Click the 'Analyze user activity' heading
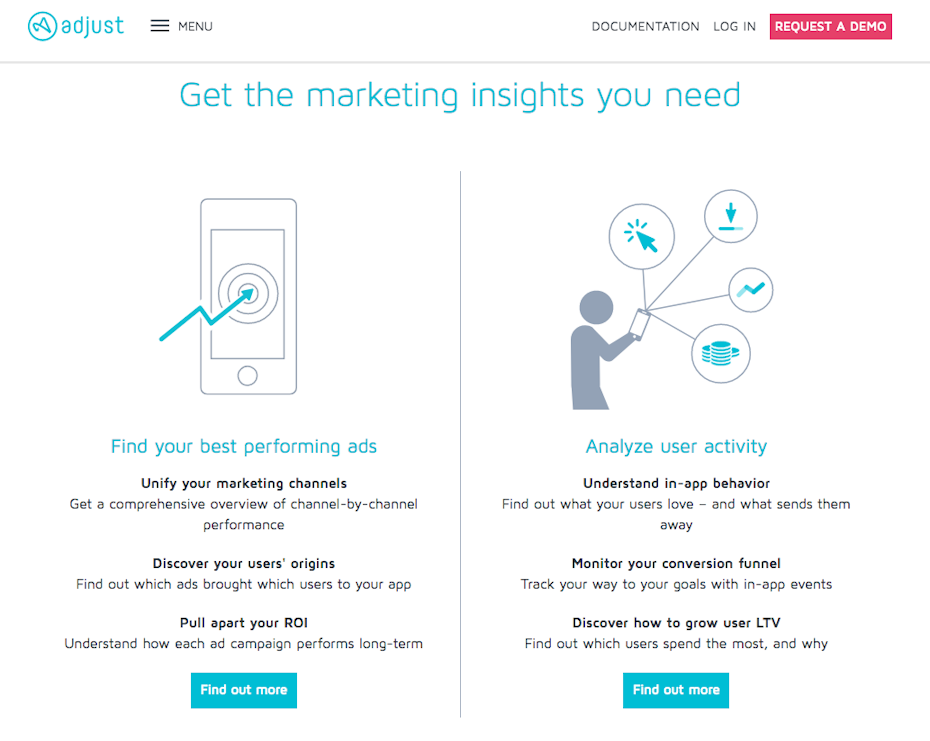 coord(676,446)
